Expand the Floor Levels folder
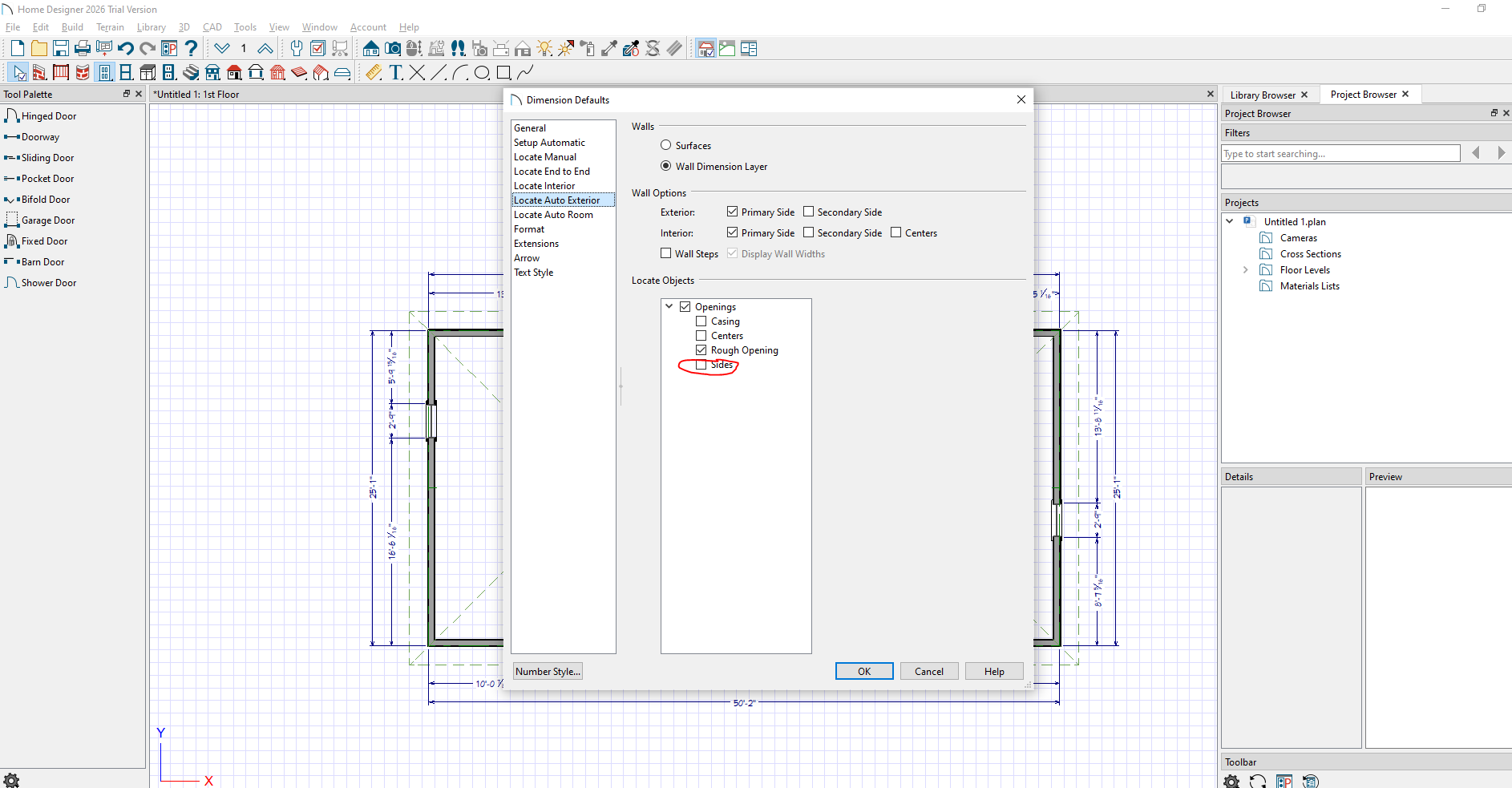The width and height of the screenshot is (1512, 788). coord(1245,270)
